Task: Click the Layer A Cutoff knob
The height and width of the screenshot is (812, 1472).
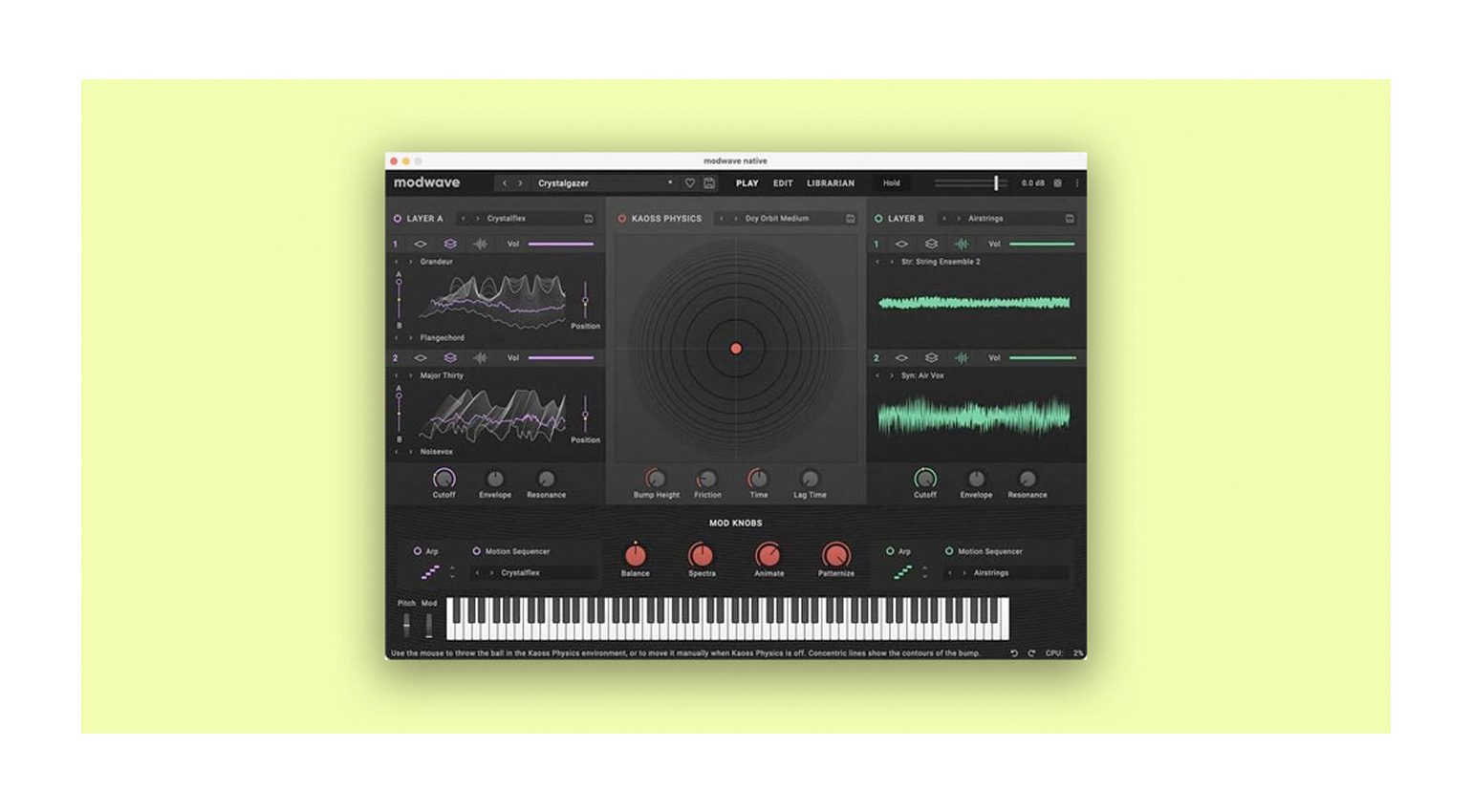Action: point(444,479)
